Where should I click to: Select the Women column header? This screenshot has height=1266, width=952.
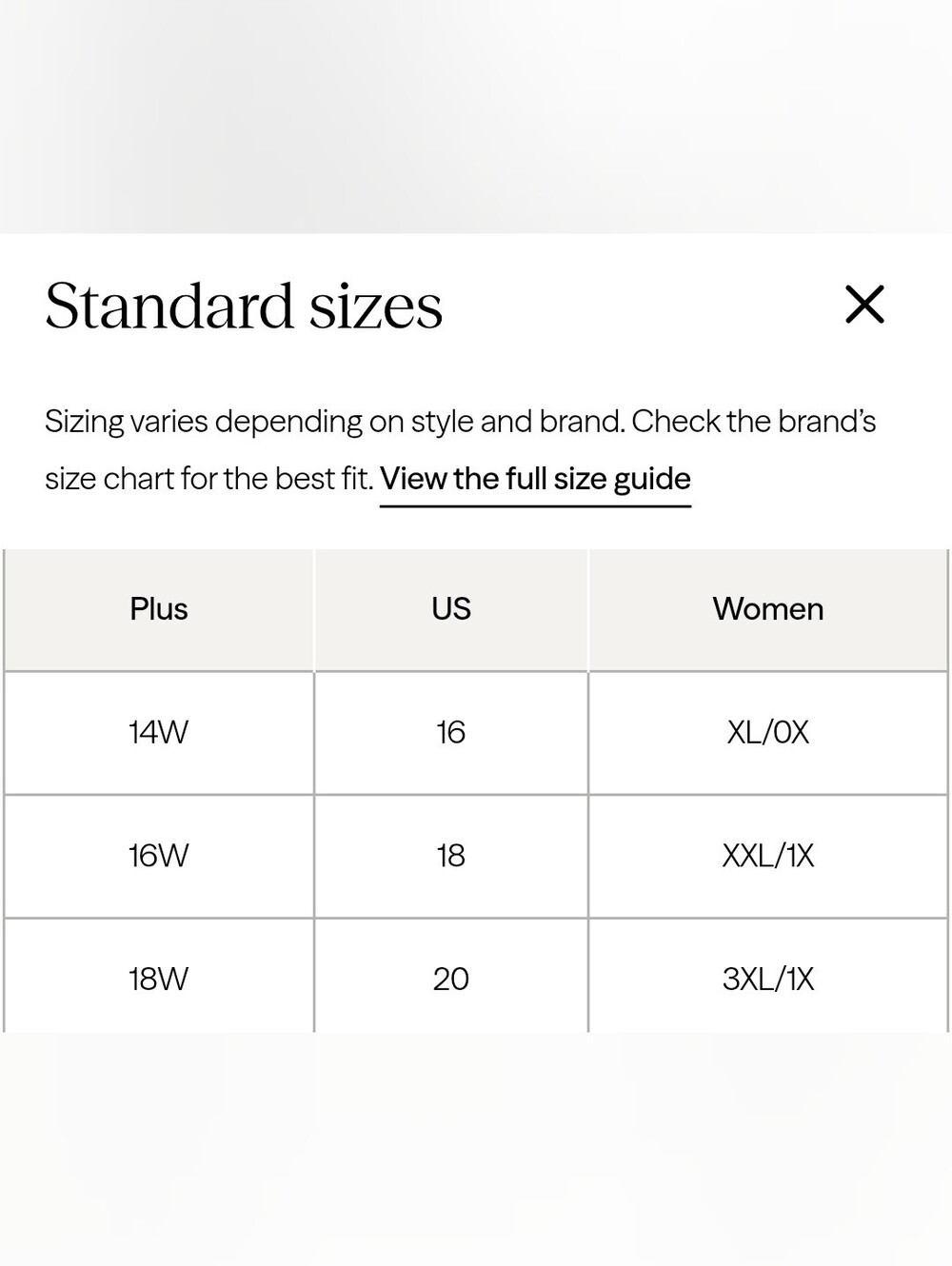point(768,609)
